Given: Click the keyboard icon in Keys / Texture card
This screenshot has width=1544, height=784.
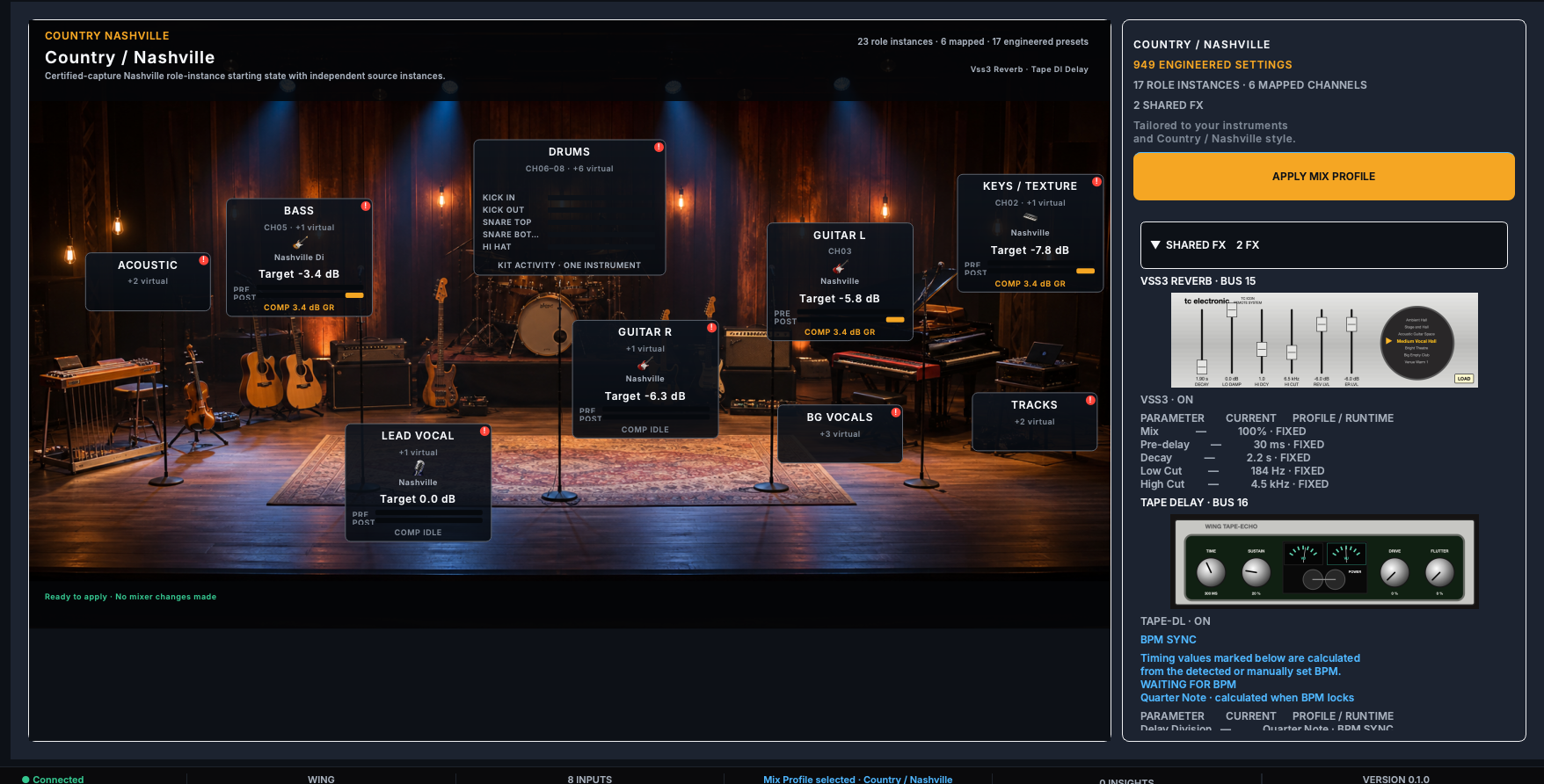Looking at the screenshot, I should click(x=1030, y=217).
